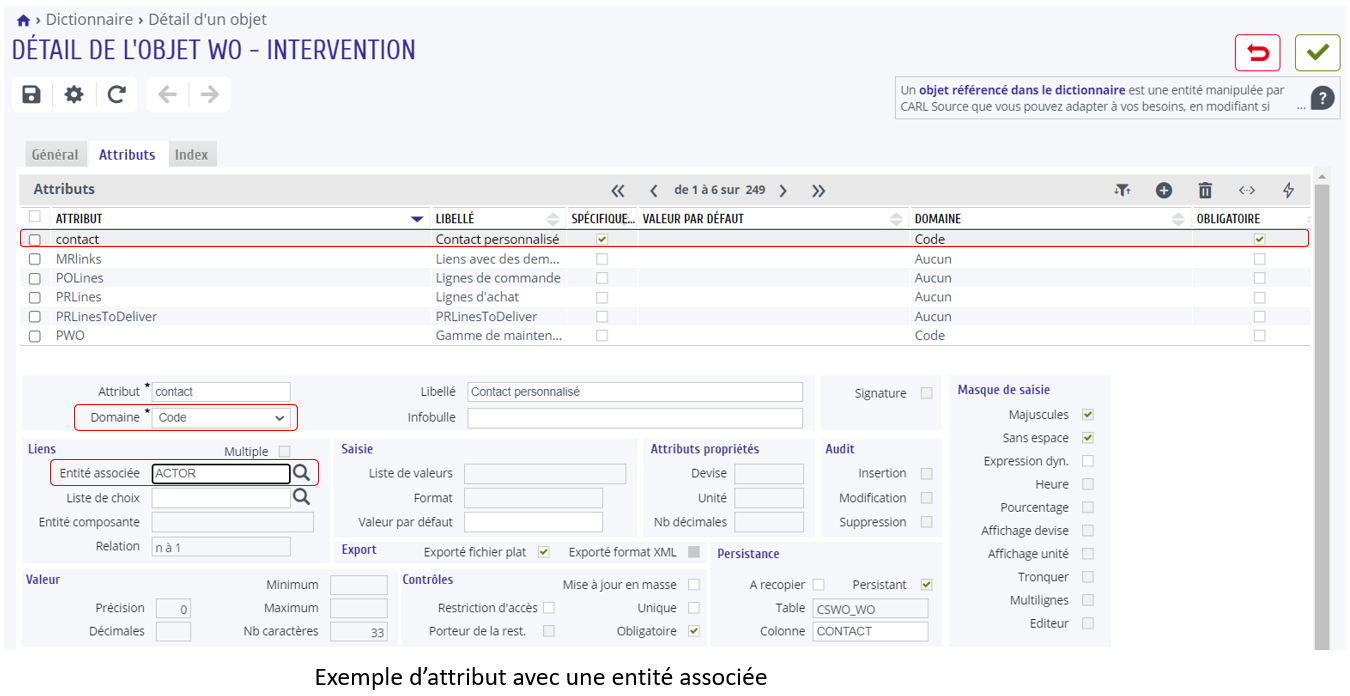Click the refresh reload icon

click(x=117, y=94)
